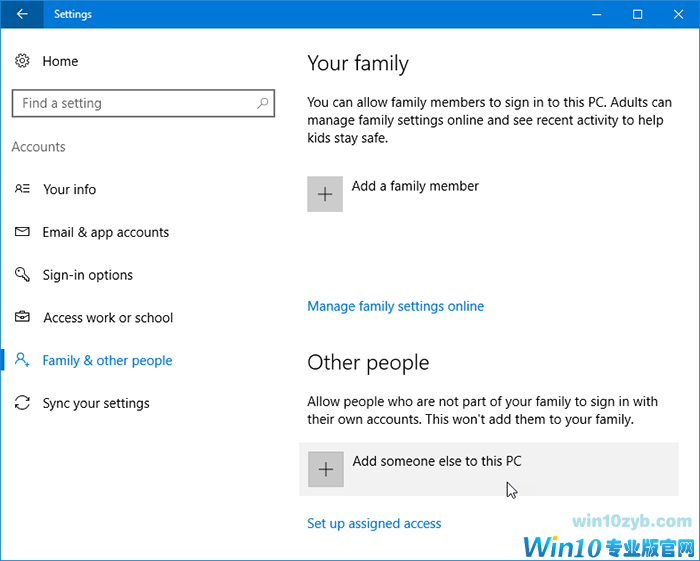Maximize the Settings window
The width and height of the screenshot is (700, 561).
pyautogui.click(x=637, y=15)
